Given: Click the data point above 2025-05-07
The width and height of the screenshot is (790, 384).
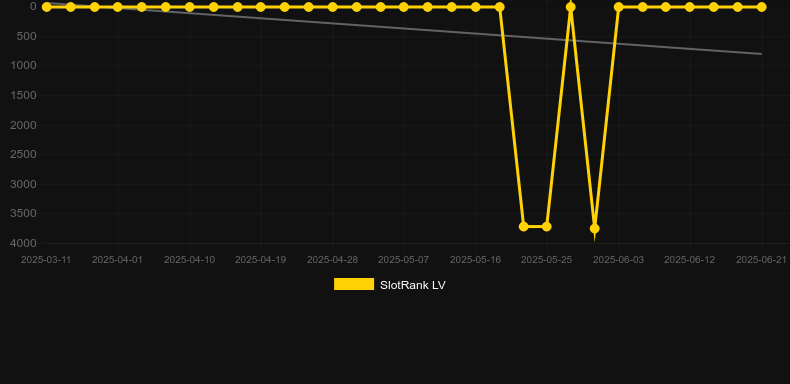Looking at the screenshot, I should tap(404, 7).
